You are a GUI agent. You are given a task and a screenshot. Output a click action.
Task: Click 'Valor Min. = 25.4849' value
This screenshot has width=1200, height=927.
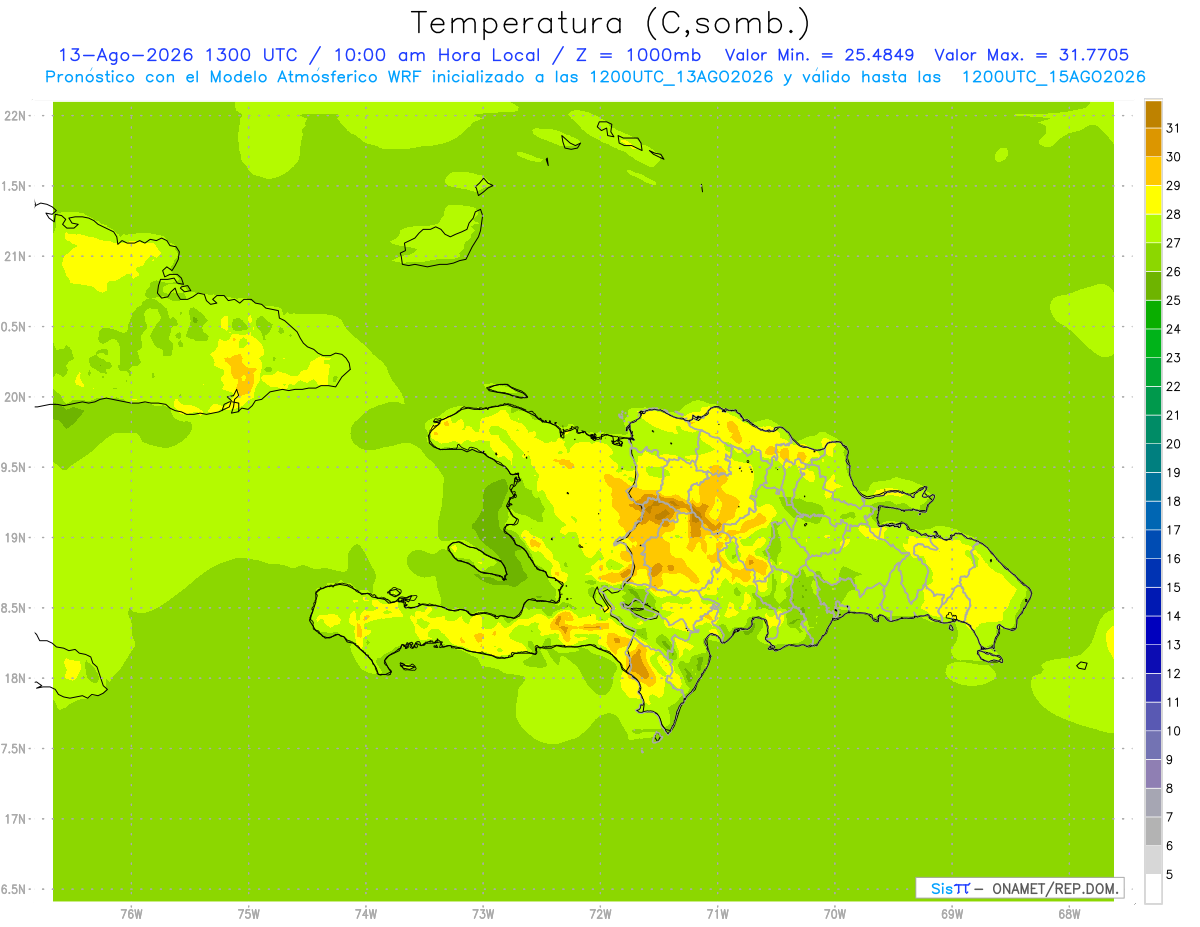pyautogui.click(x=819, y=55)
